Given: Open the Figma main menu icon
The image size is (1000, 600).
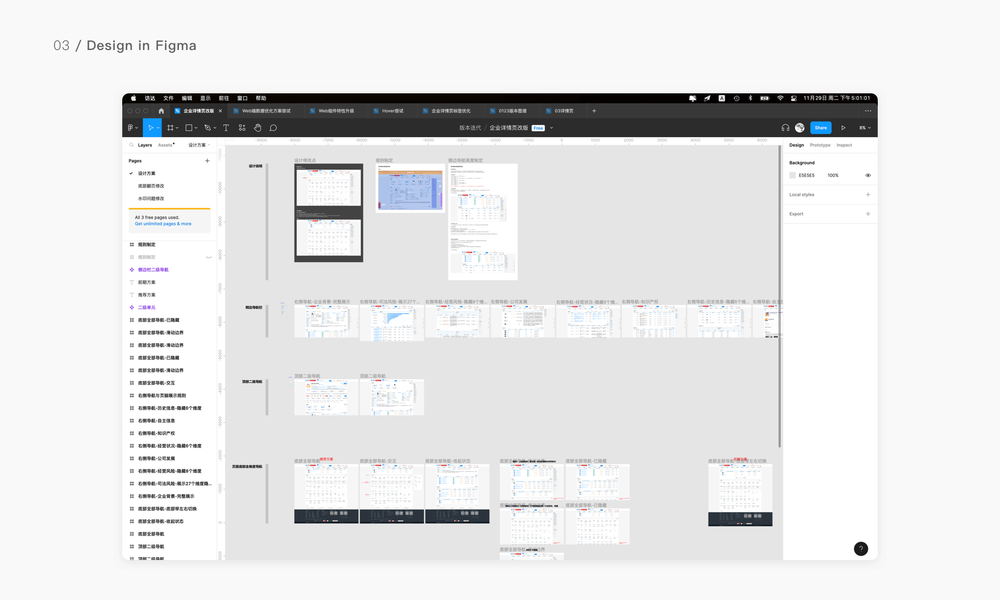Looking at the screenshot, I should coord(131,128).
